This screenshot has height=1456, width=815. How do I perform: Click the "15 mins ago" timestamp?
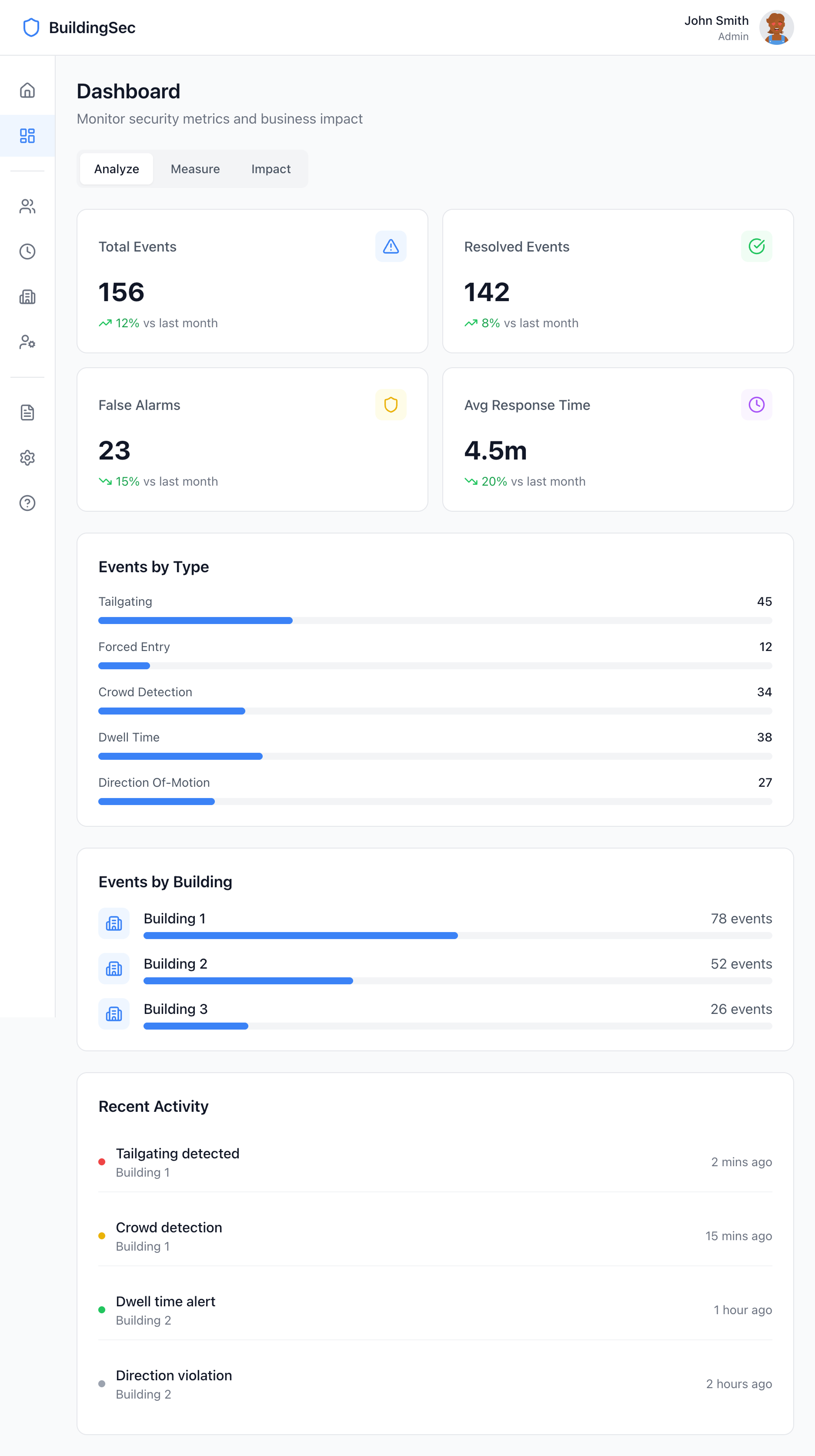click(738, 1236)
